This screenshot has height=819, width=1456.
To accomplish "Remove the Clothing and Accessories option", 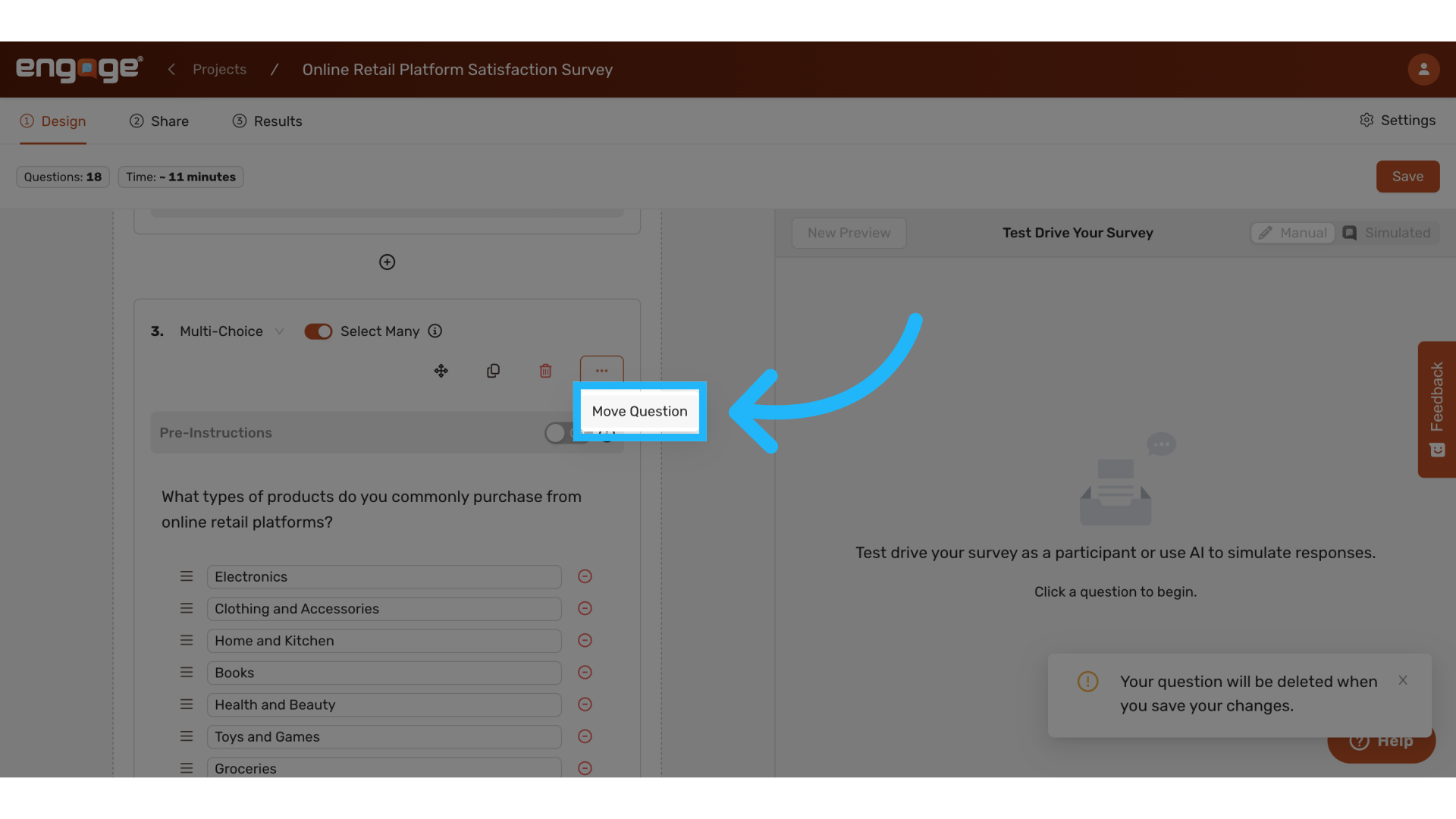I will click(585, 608).
